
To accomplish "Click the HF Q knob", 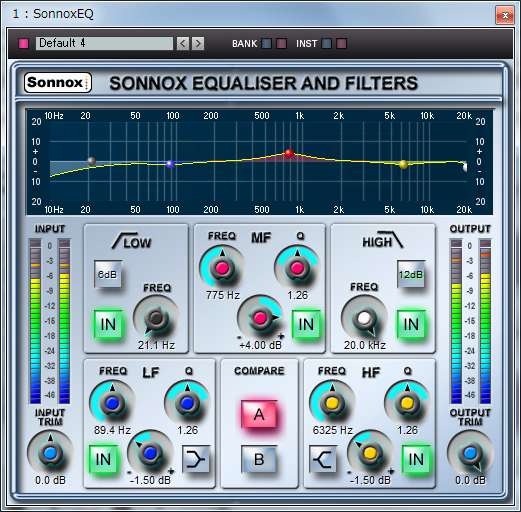I will click(x=407, y=403).
